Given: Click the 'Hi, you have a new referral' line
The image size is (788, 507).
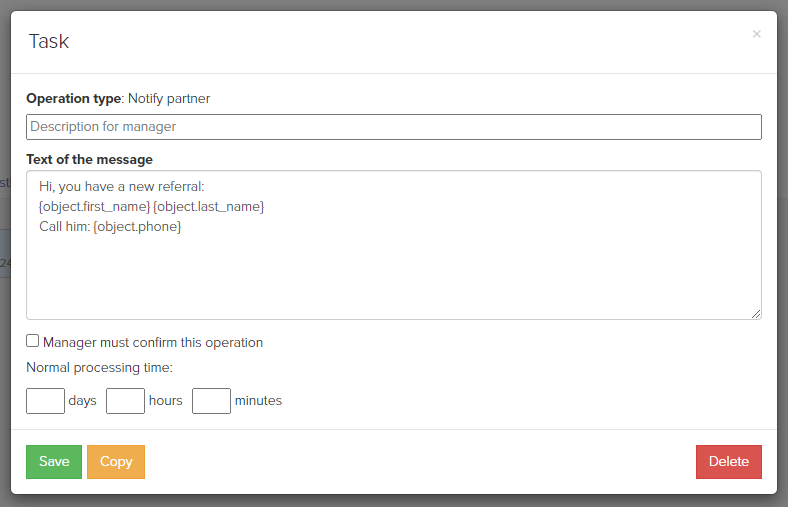Looking at the screenshot, I should [x=122, y=186].
